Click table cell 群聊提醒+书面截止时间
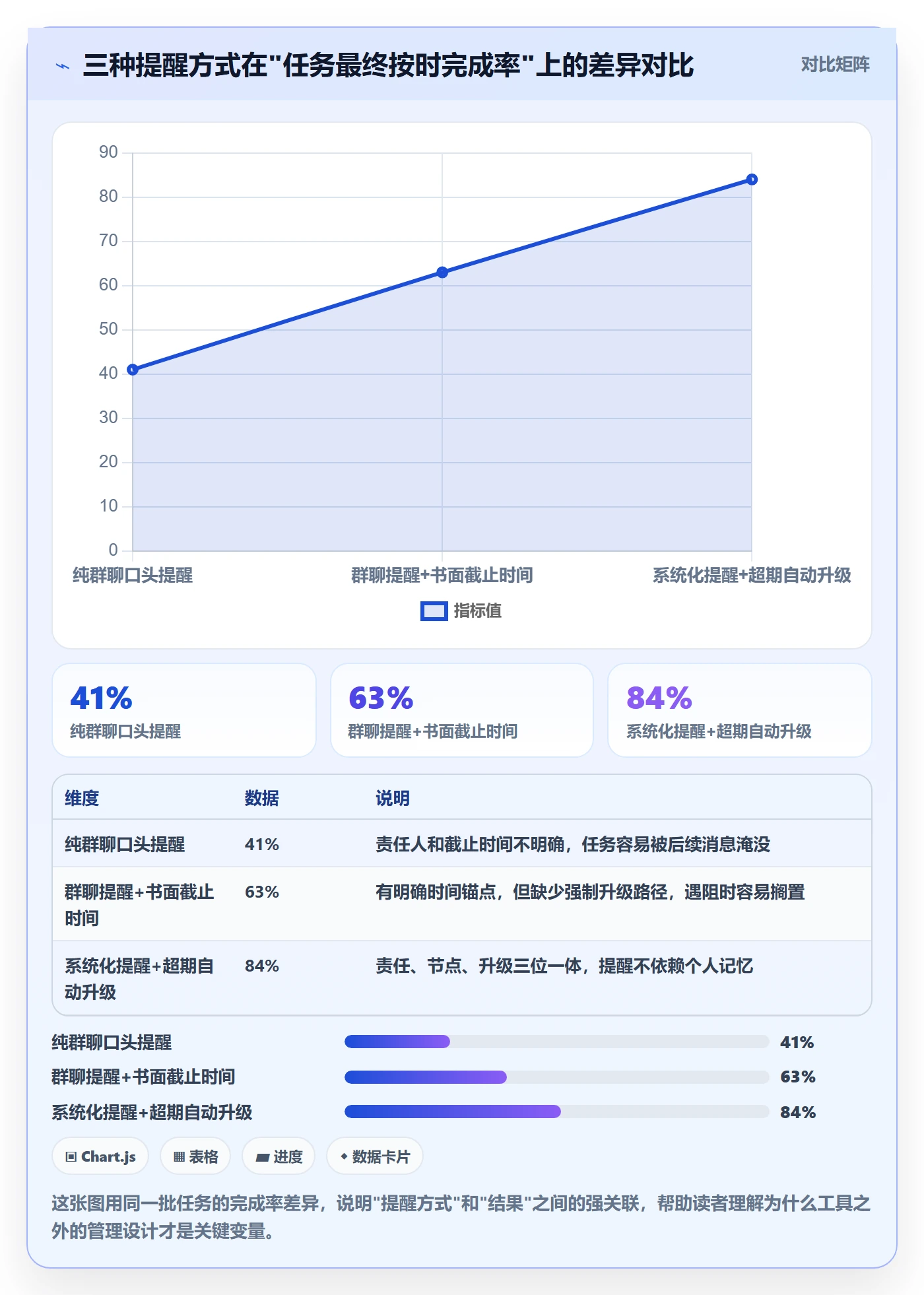Screen dimensions: 924x1295 (139, 905)
